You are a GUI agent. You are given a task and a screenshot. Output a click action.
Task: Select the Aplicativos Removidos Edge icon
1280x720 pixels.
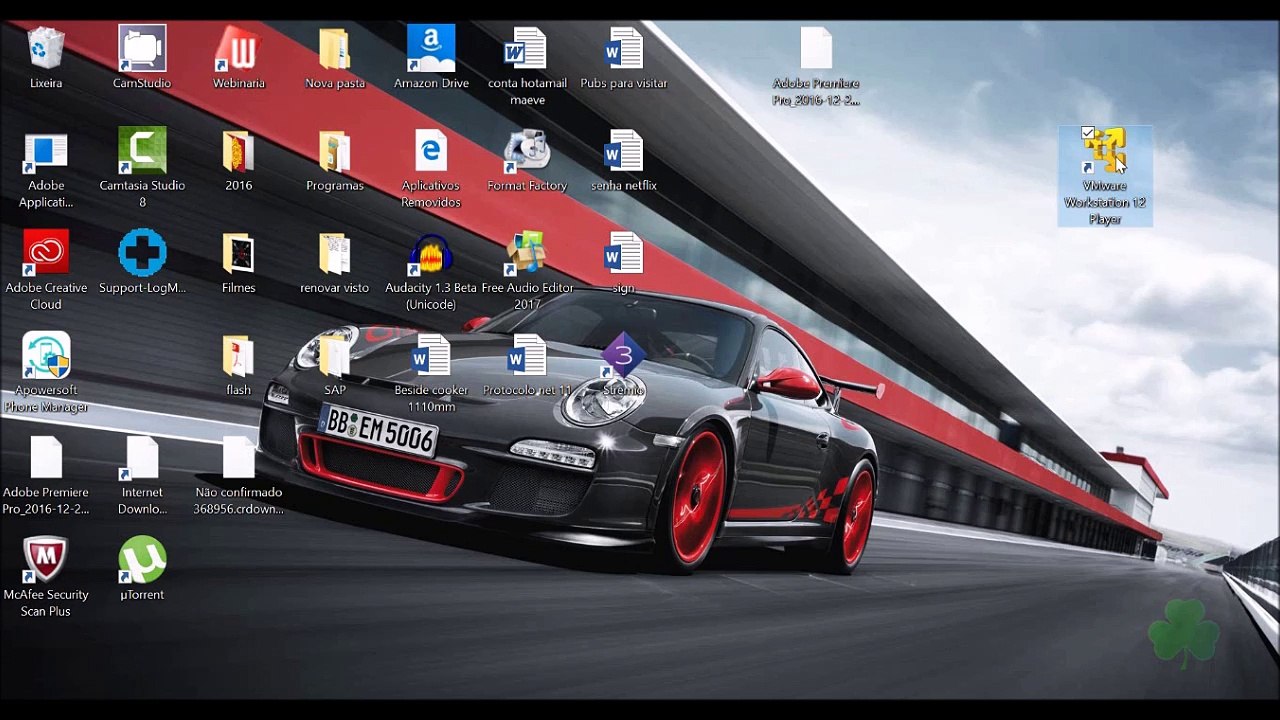(431, 151)
